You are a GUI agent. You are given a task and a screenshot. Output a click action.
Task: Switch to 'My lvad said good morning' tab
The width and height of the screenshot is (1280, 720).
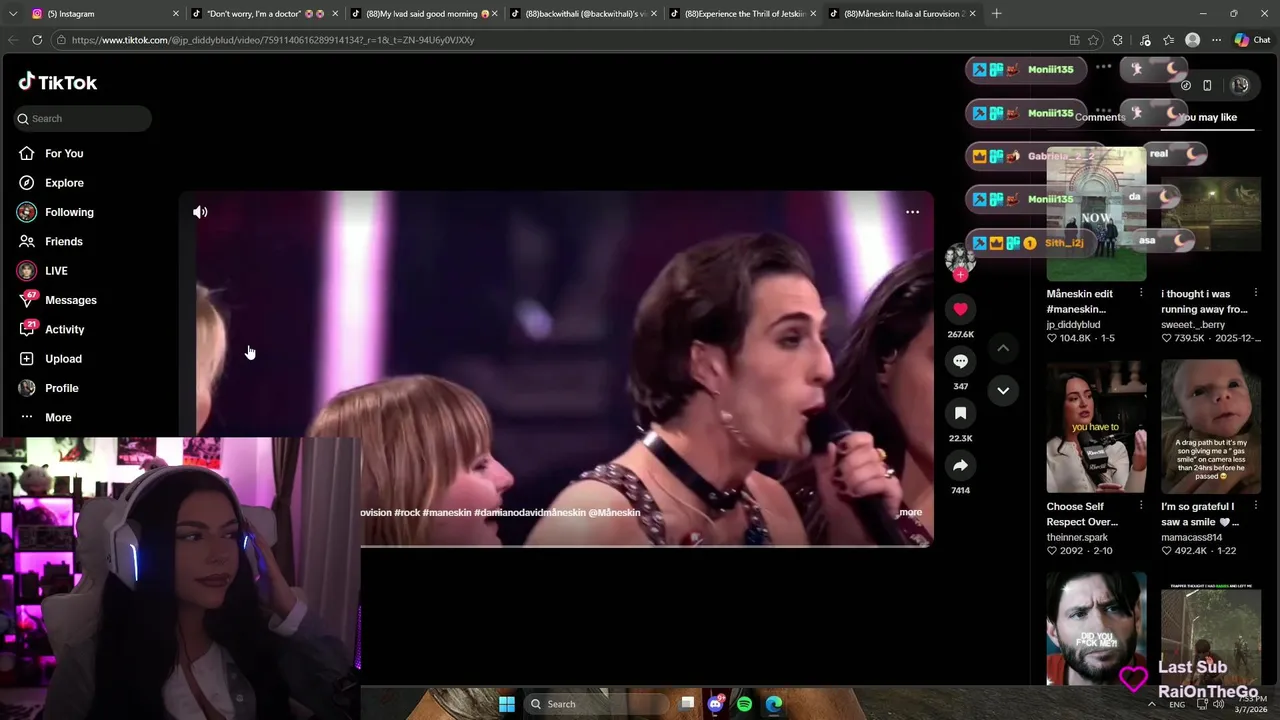tap(425, 14)
